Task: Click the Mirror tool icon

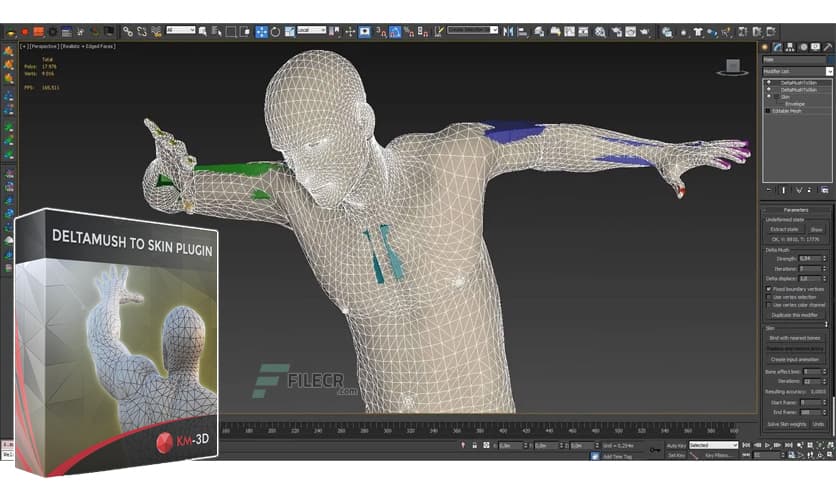Action: 508,32
